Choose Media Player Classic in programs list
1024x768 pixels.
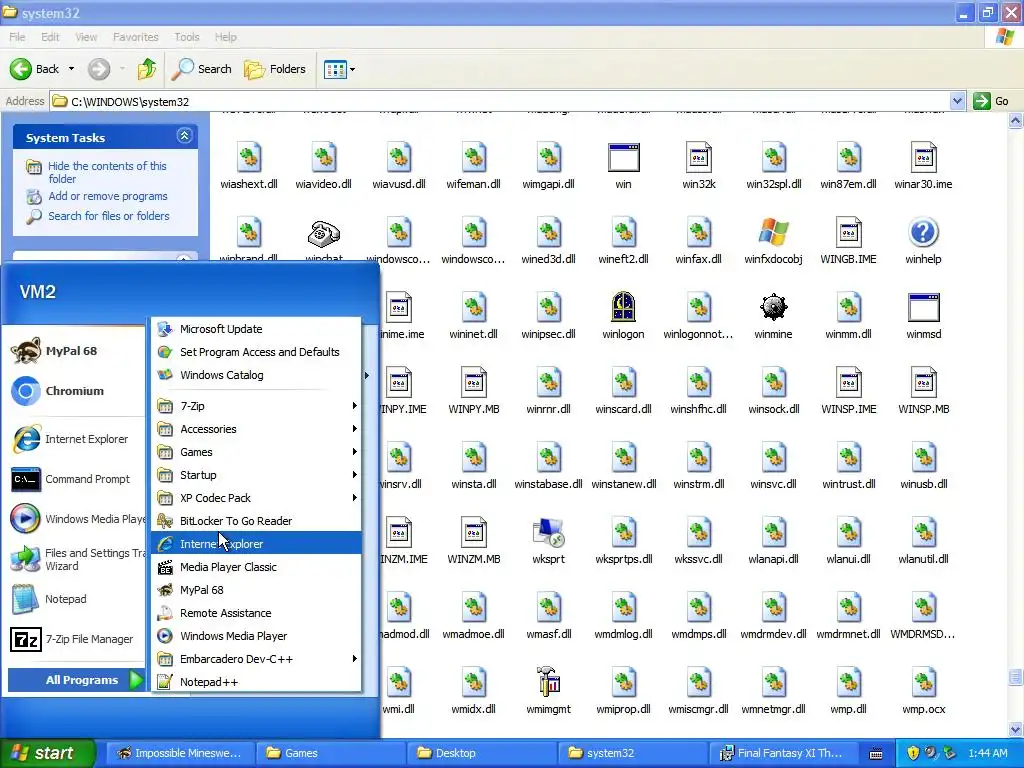coord(257,567)
